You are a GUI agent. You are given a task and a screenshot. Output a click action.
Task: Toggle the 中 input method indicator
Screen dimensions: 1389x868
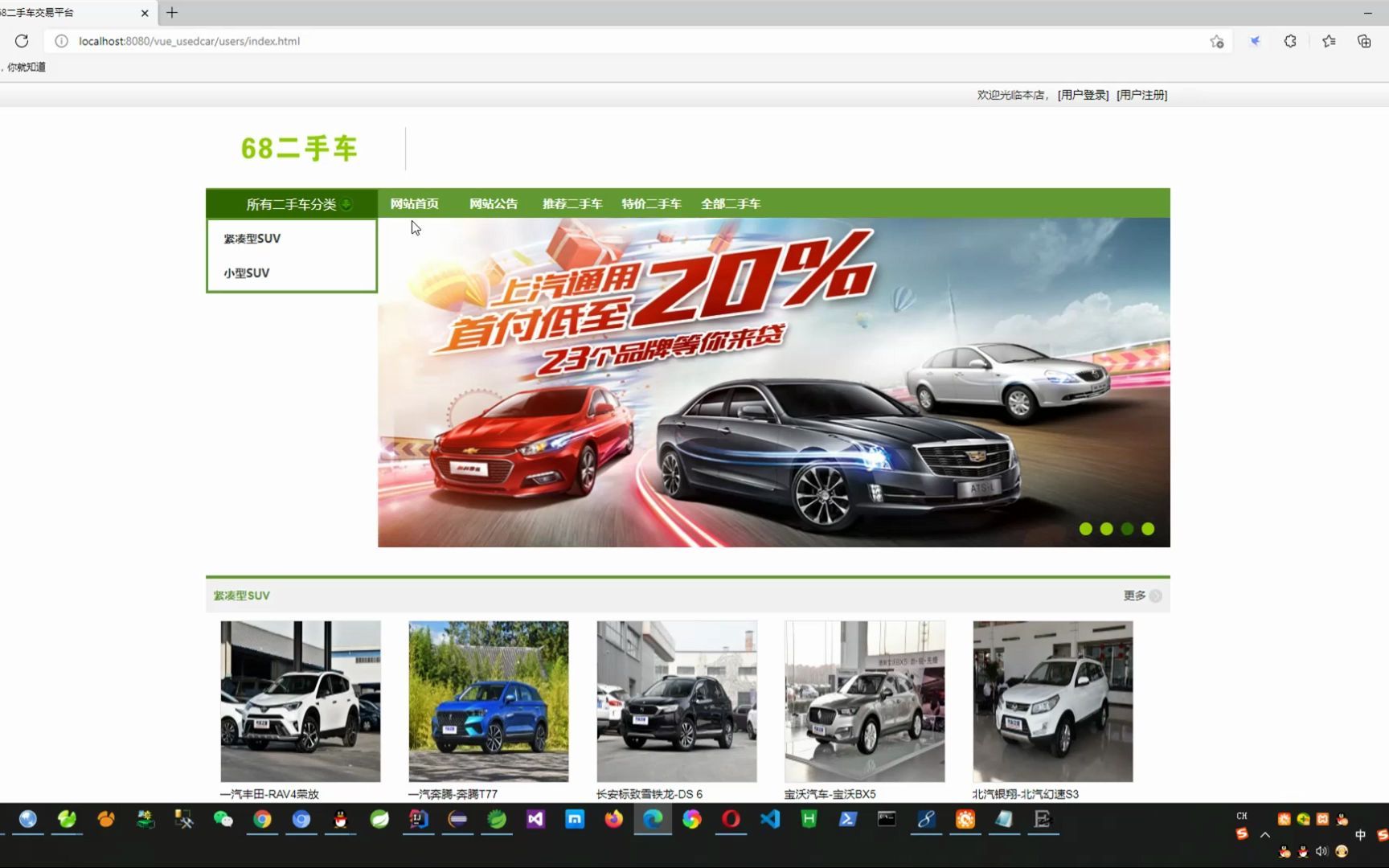pos(1360,835)
